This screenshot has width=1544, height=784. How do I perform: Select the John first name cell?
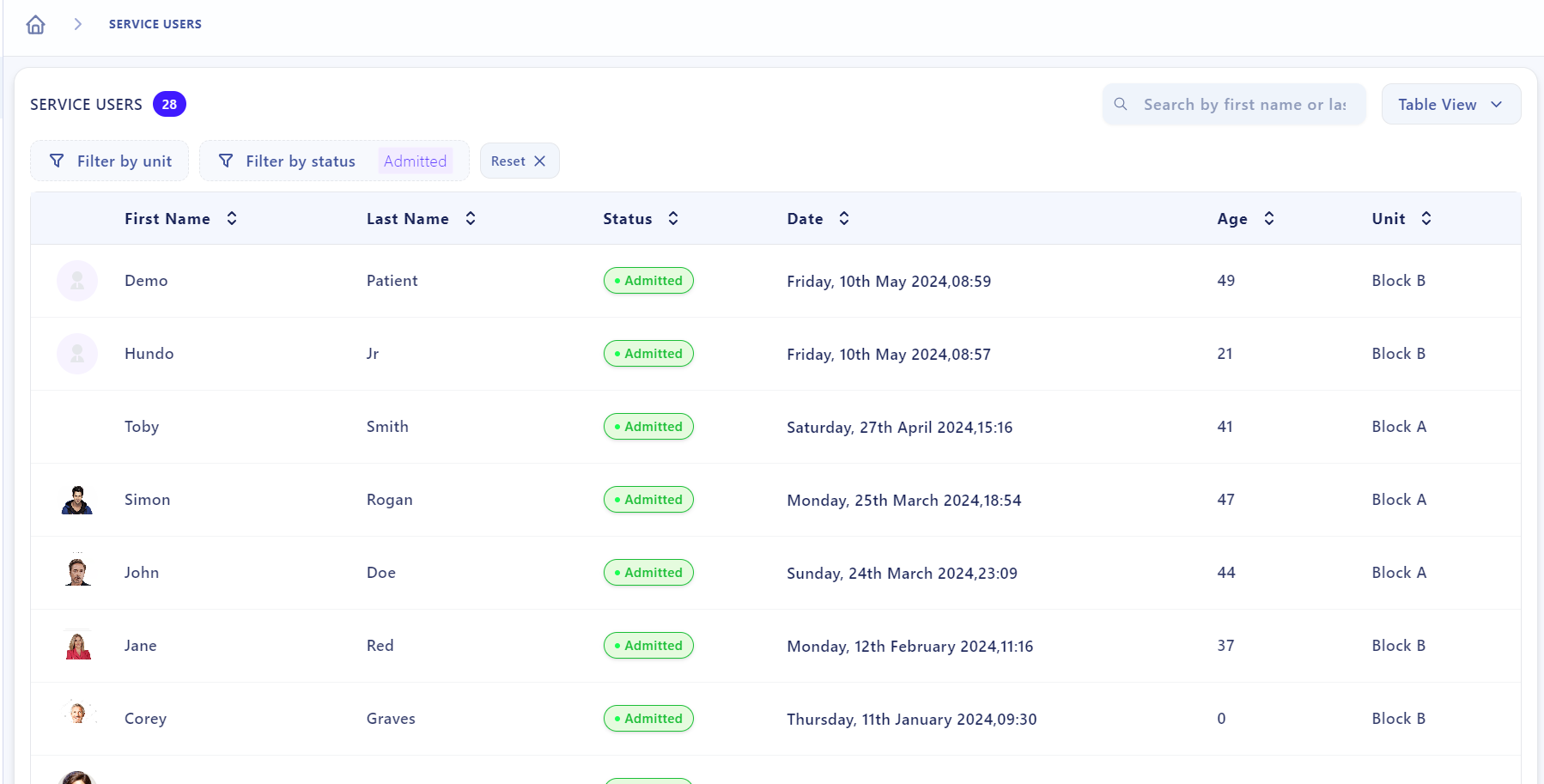click(x=142, y=573)
